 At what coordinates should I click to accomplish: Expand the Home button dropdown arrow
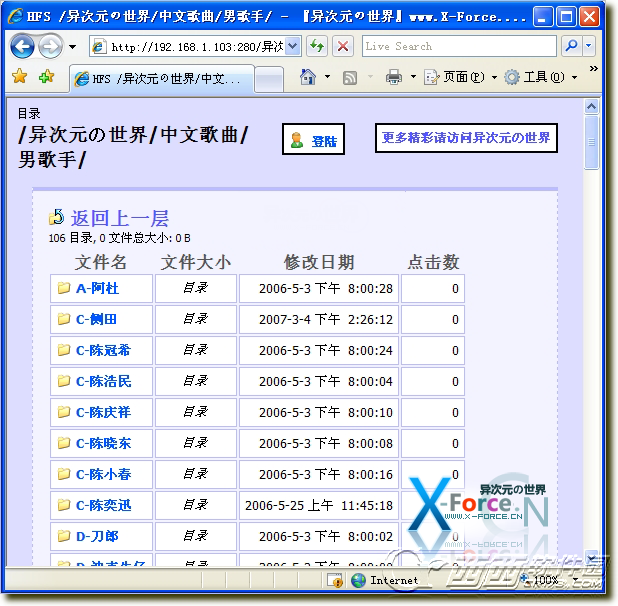(x=327, y=77)
